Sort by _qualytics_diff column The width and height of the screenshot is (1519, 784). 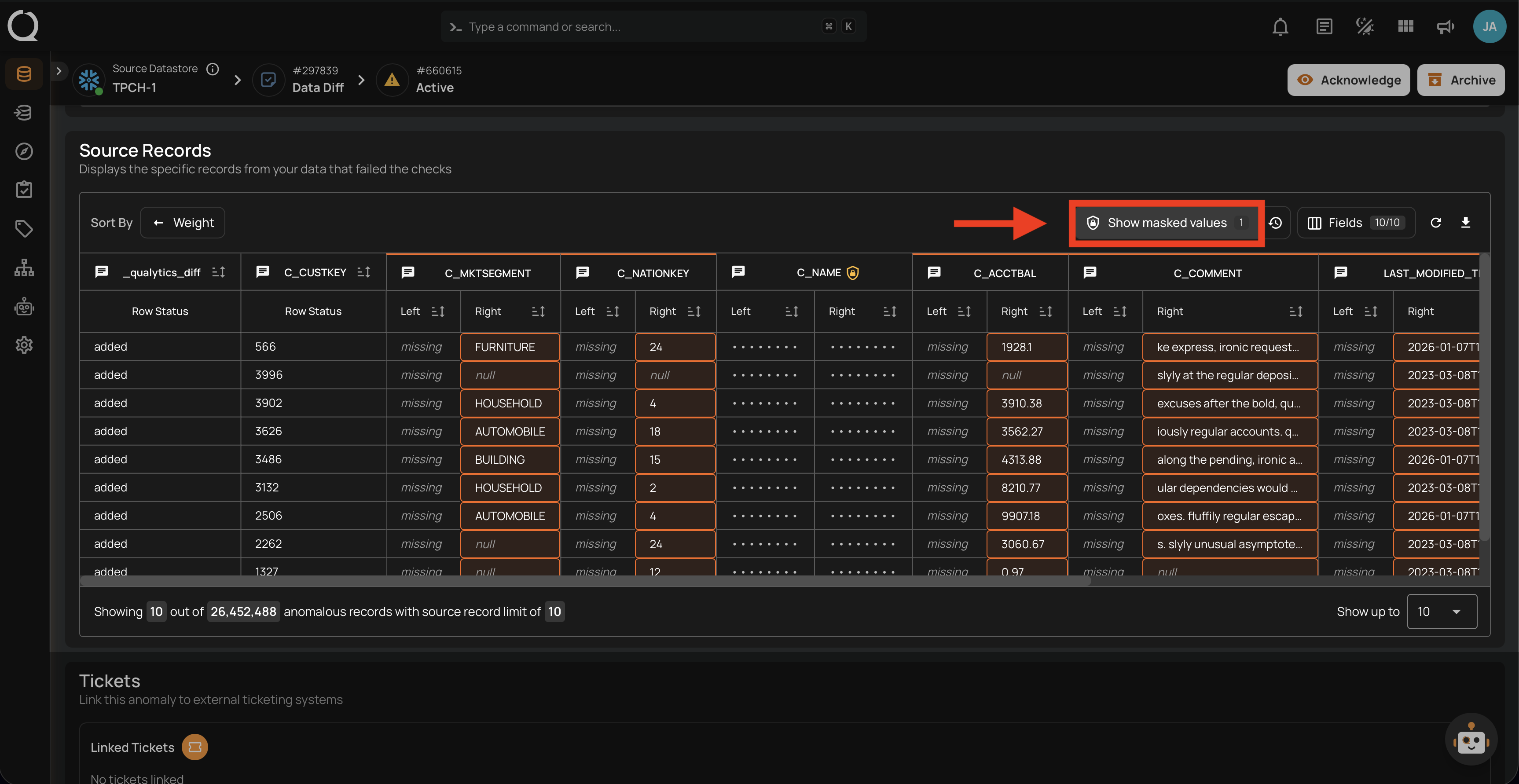pos(218,272)
